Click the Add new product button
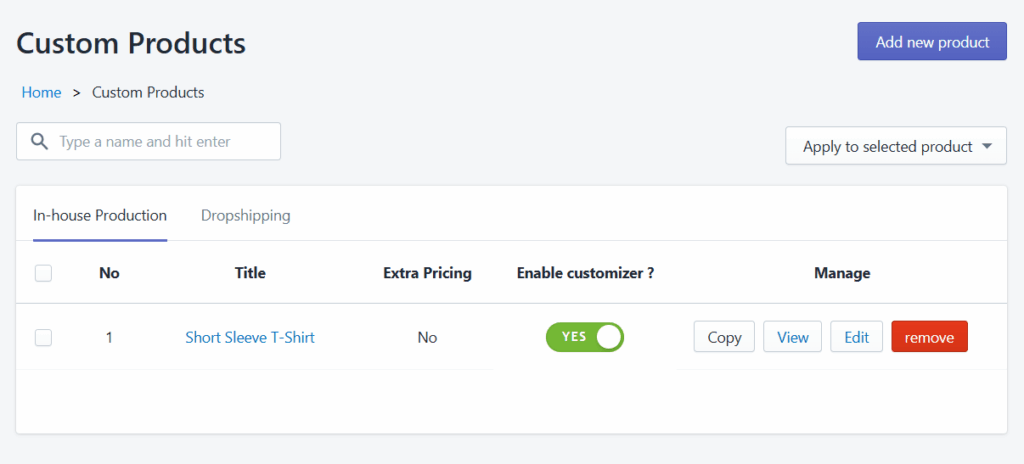The width and height of the screenshot is (1024, 464). click(x=932, y=42)
